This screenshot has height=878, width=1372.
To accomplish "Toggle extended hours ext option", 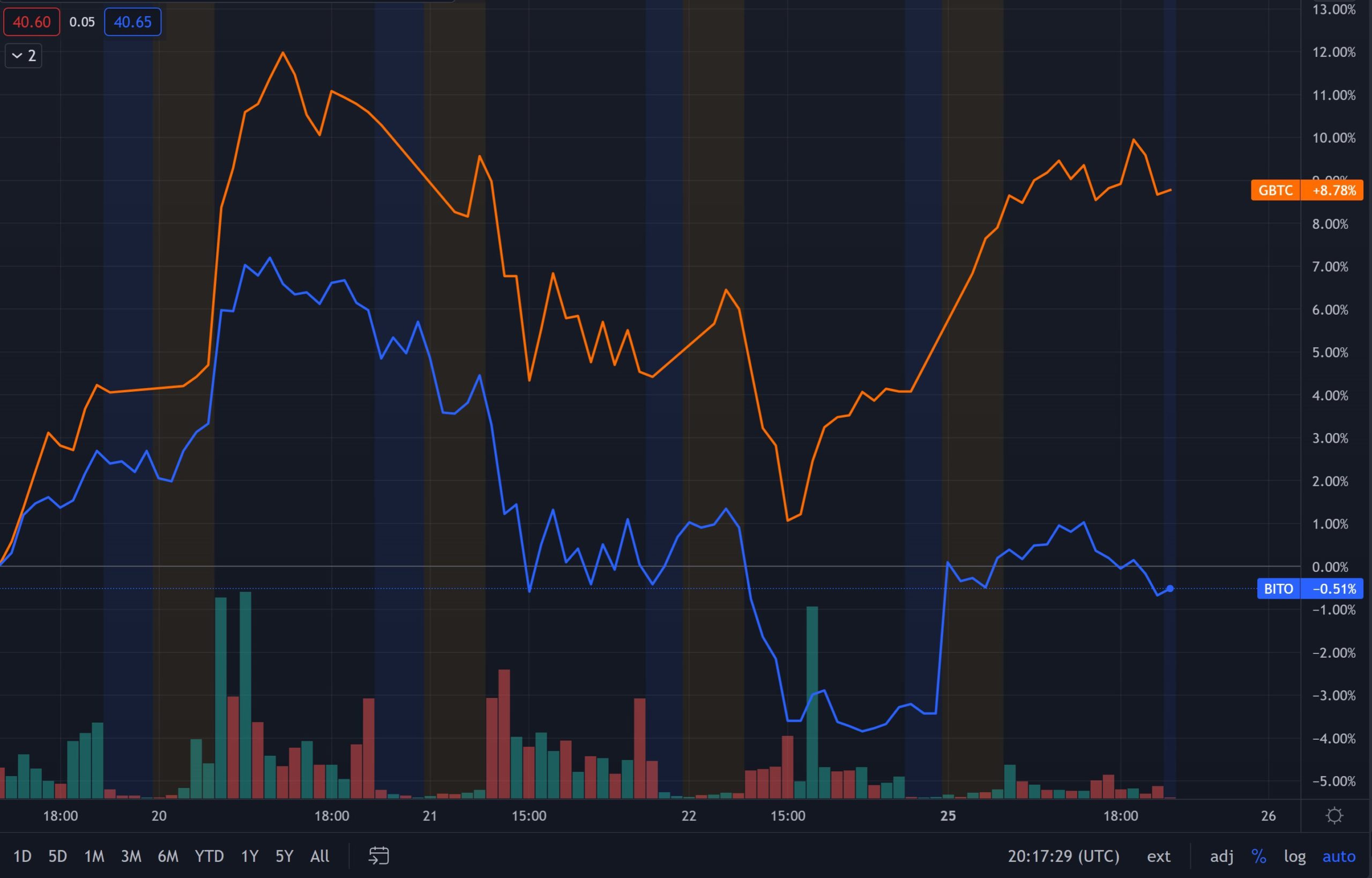I will pos(1158,856).
